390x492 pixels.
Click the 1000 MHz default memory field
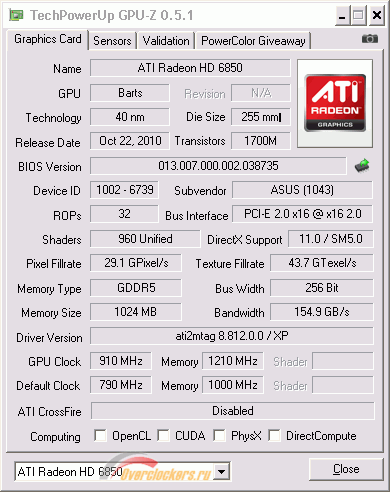pos(233,385)
